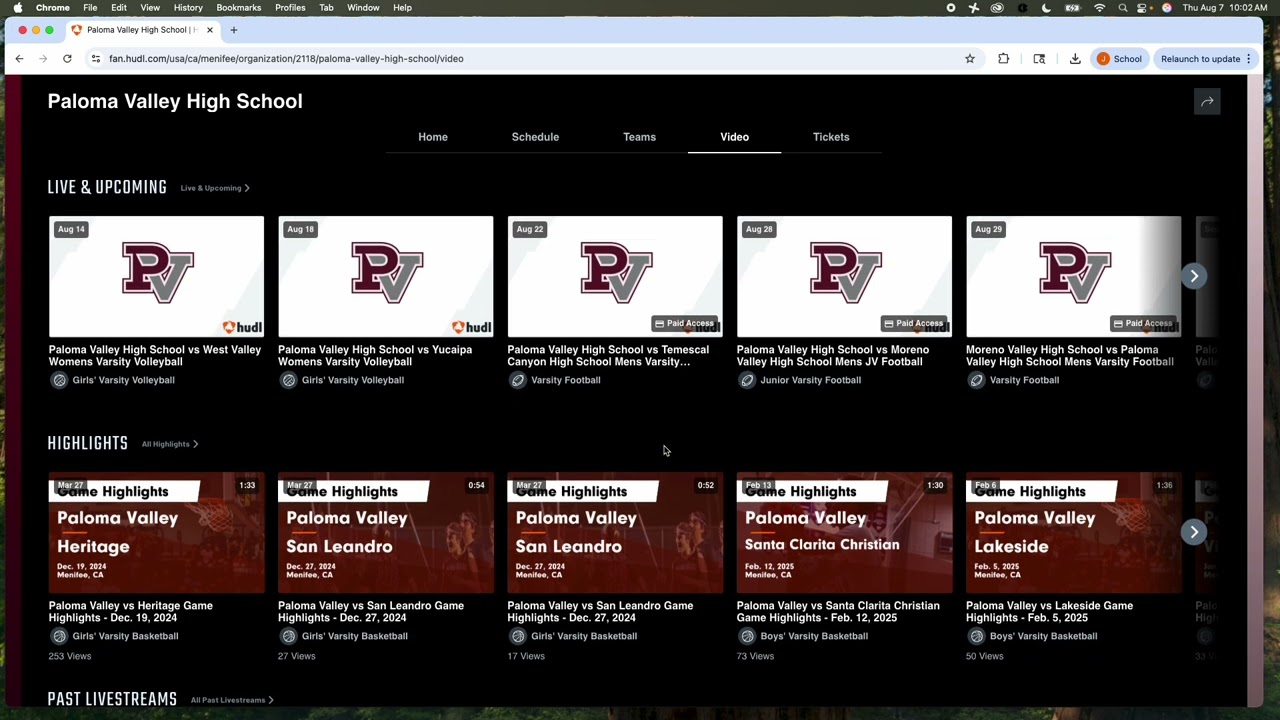Click Relaunch to update button
Viewport: 1280px width, 720px height.
1200,59
